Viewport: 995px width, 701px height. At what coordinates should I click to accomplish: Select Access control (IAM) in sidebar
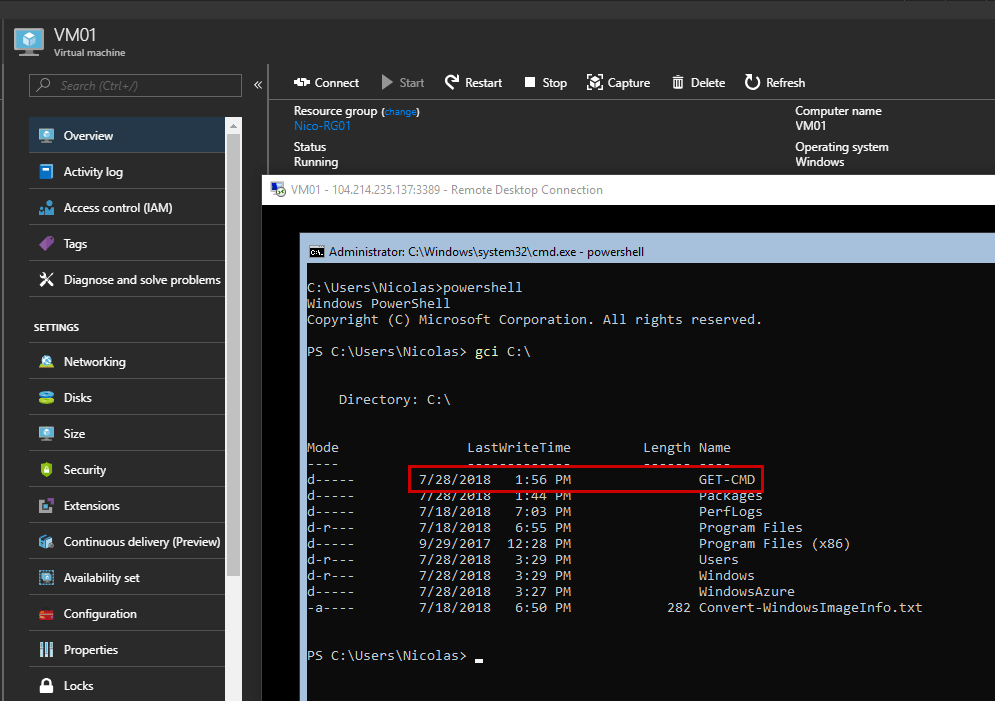point(127,207)
